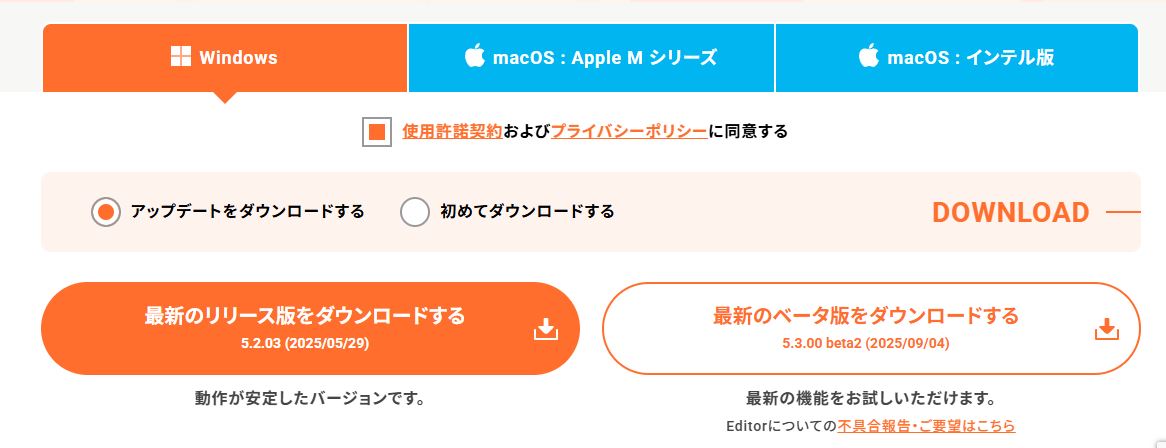This screenshot has width=1166, height=448.
Task: Toggle the license agreement checkbox
Action: click(377, 132)
